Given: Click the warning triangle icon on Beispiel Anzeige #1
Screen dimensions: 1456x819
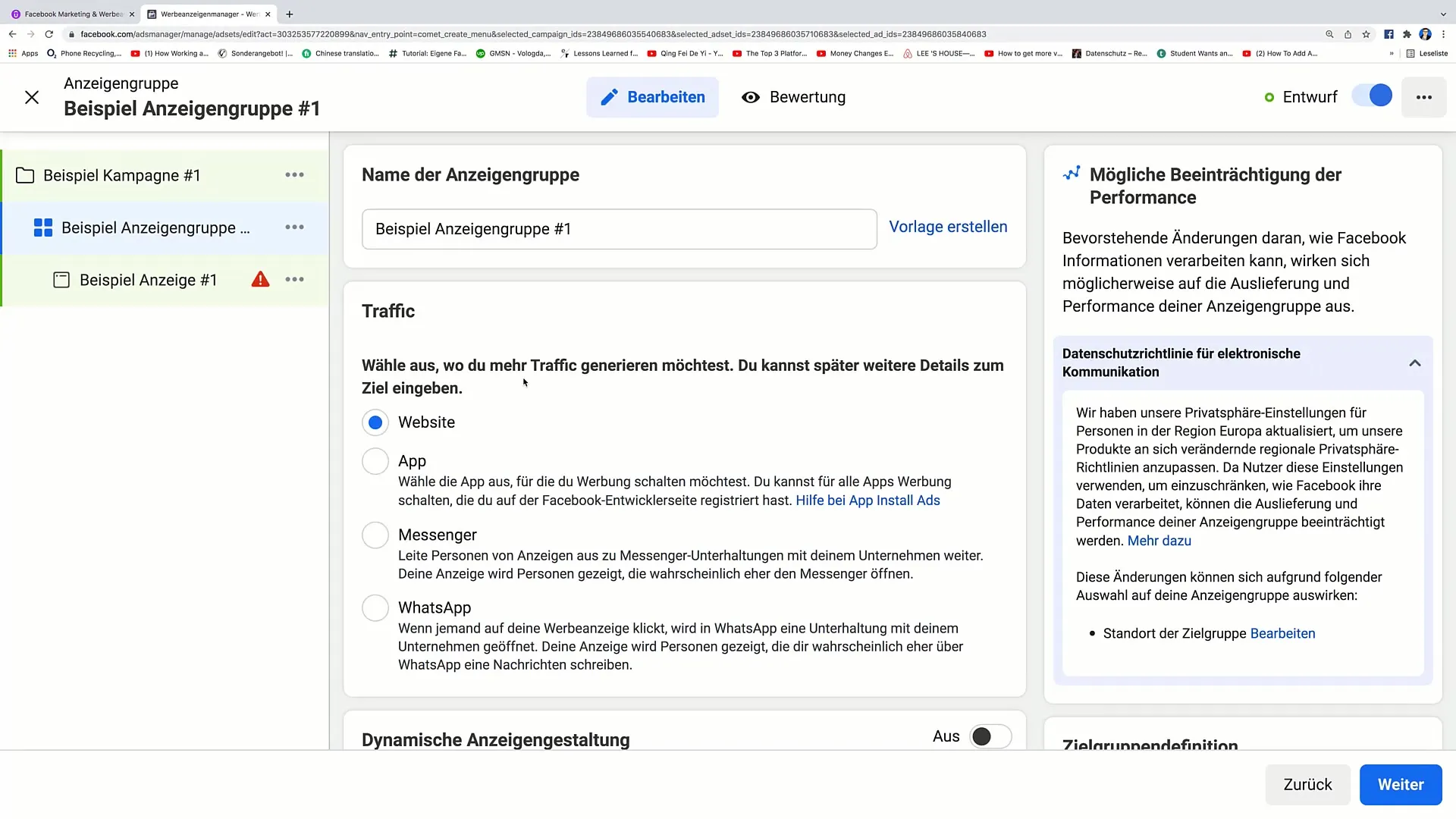Looking at the screenshot, I should (x=260, y=280).
